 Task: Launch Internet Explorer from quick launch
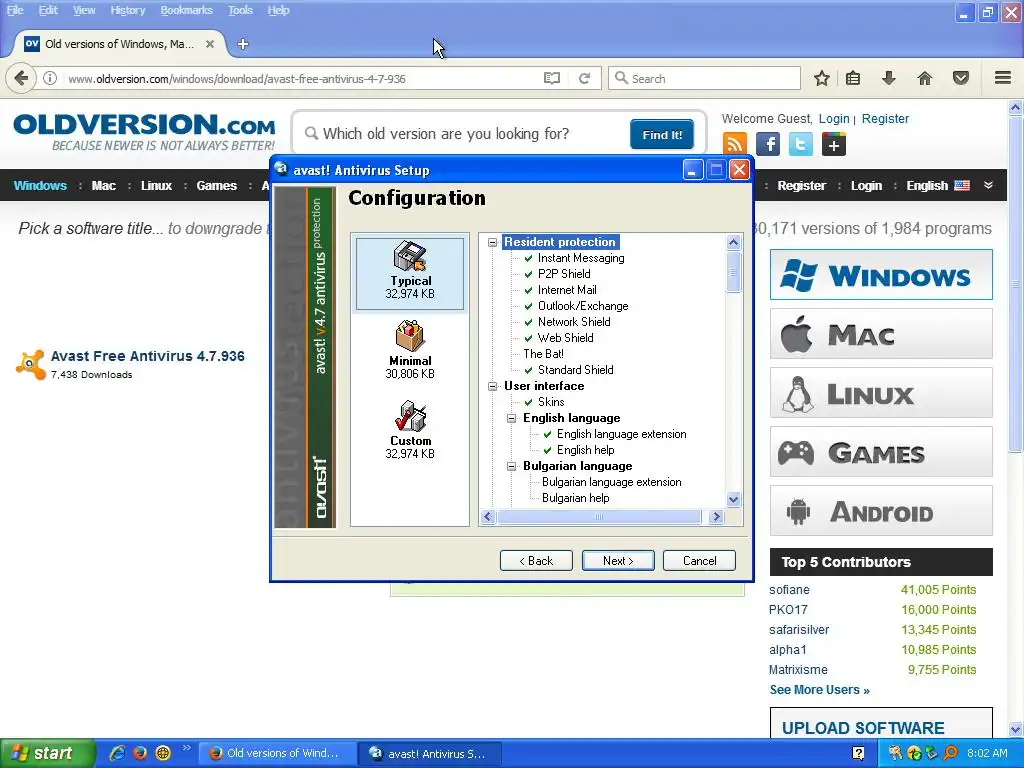(x=117, y=753)
